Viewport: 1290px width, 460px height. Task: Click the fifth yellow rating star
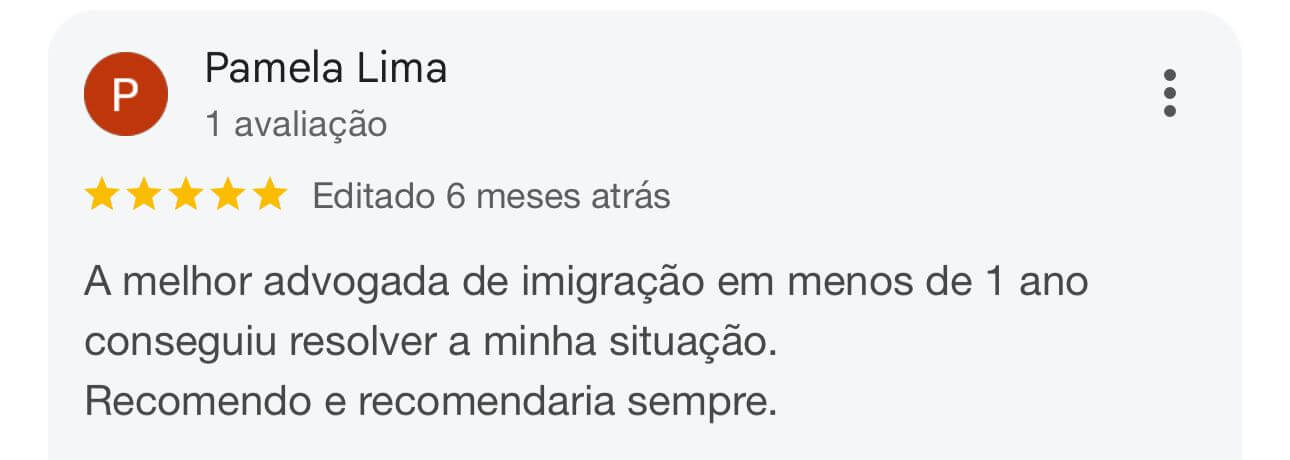[x=268, y=196]
